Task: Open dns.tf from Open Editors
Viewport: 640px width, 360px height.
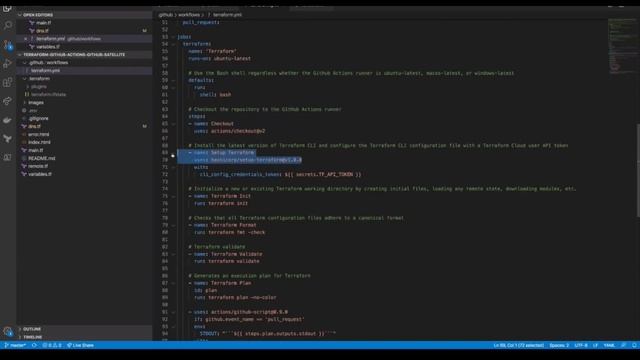Action: coord(42,31)
